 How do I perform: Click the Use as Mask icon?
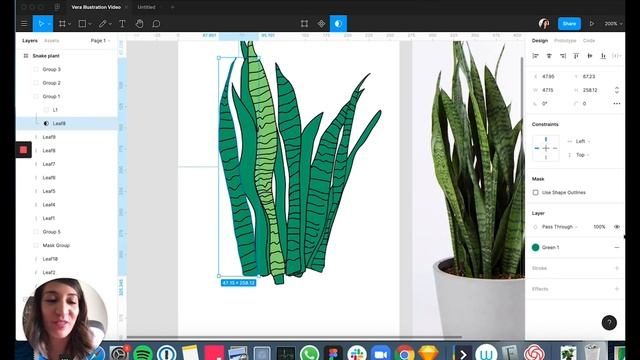pos(338,24)
